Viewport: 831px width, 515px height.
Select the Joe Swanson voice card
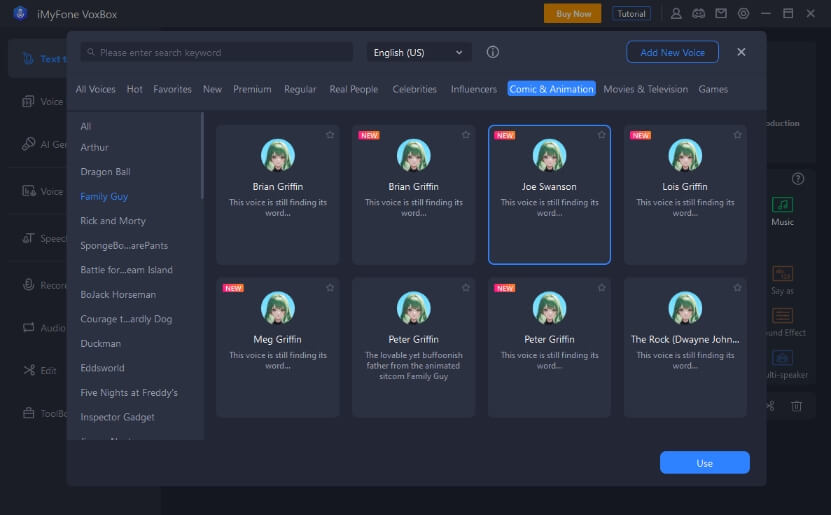point(549,194)
